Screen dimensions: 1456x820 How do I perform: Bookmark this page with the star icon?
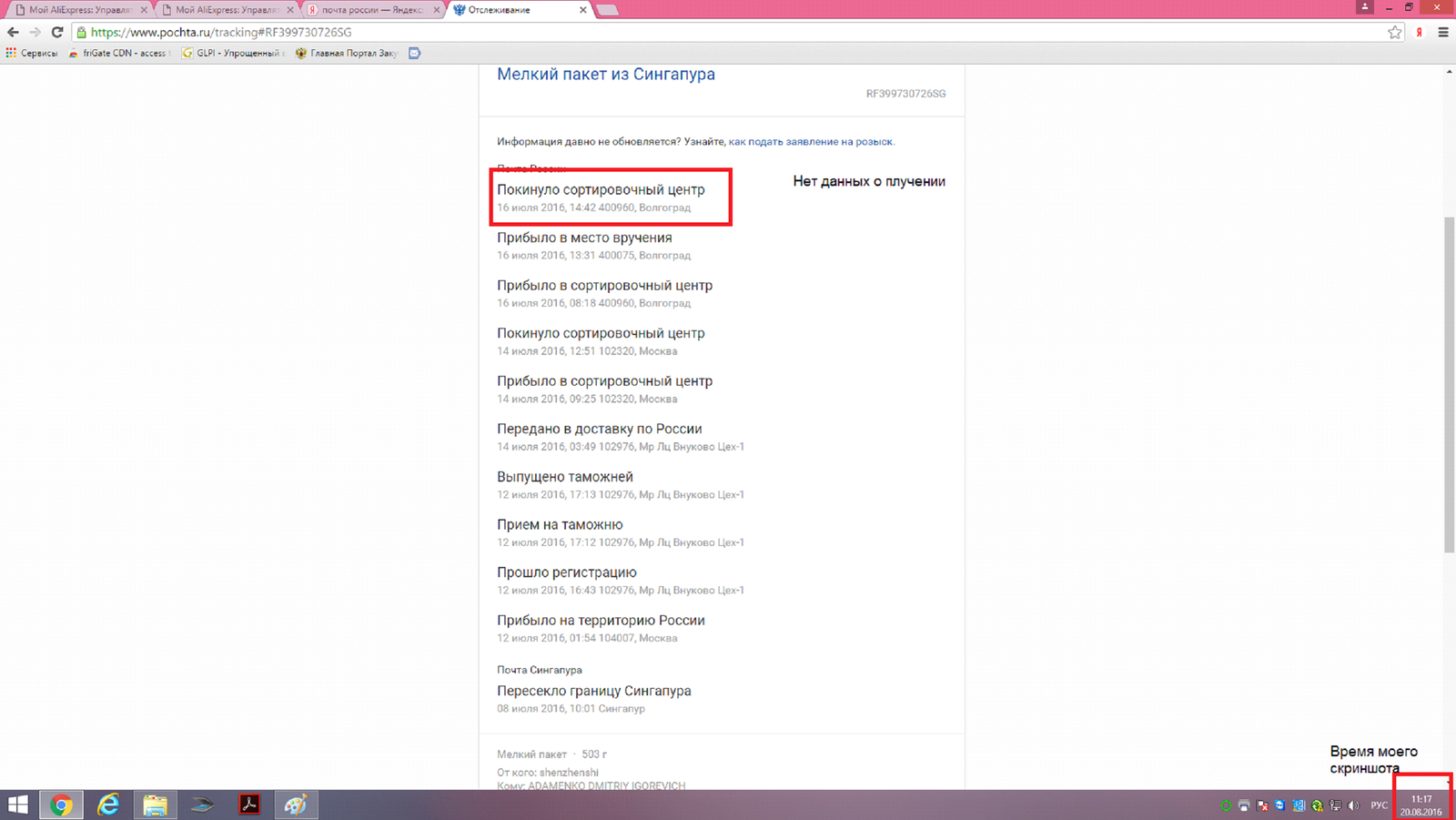point(1395,32)
